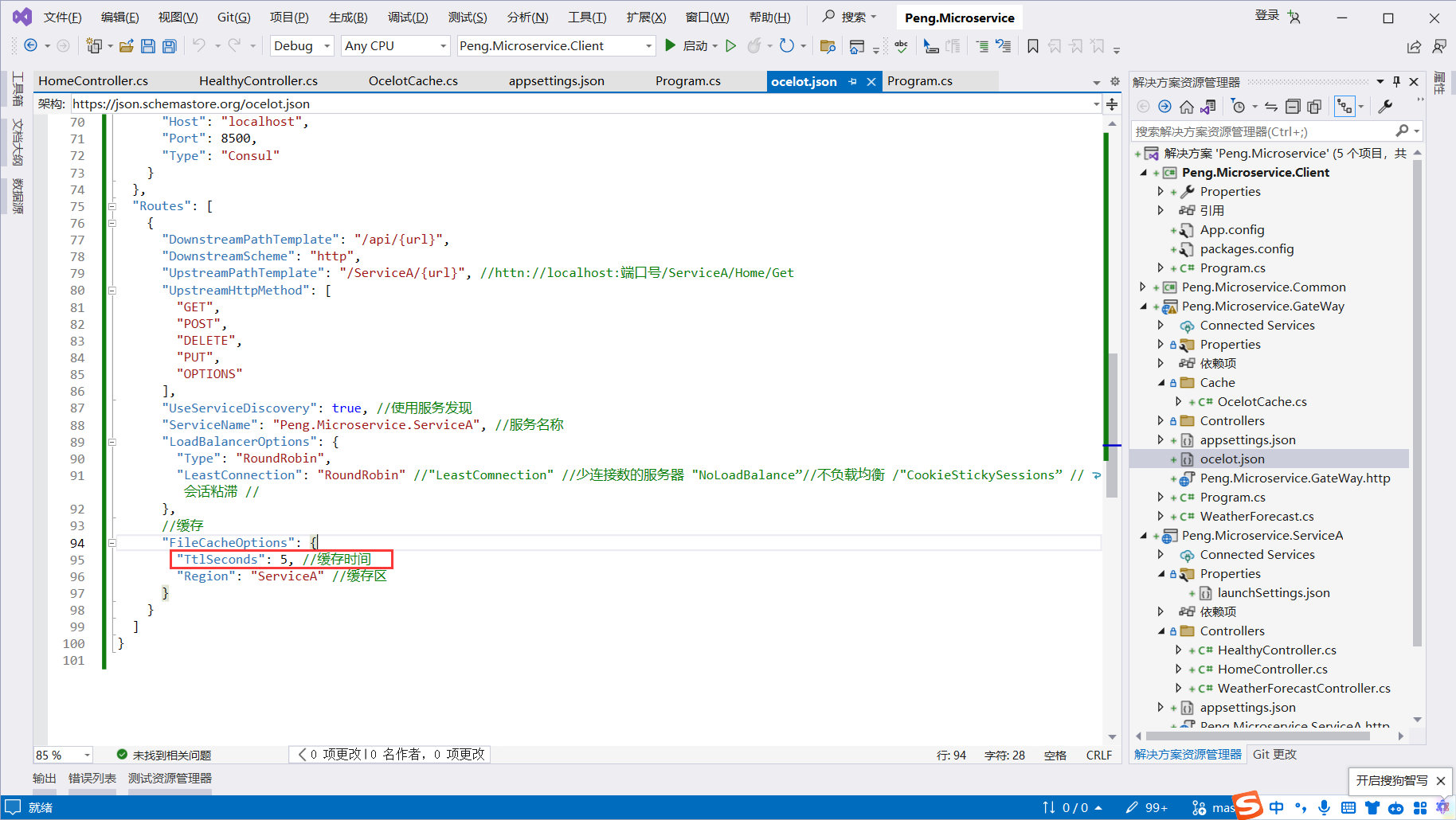Screen dimensions: 1456x820
Task: Click the spell check abc icon
Action: (x=902, y=46)
